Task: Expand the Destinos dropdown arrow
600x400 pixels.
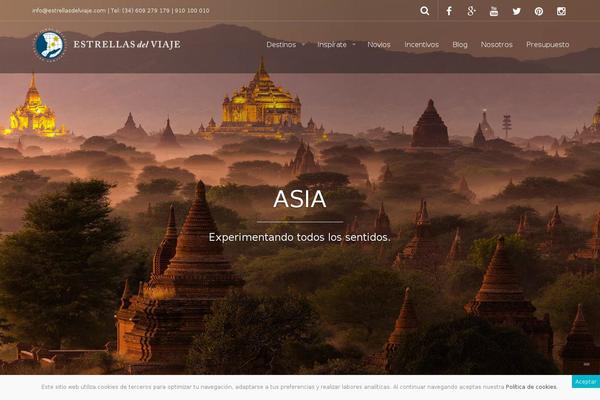Action: click(303, 45)
